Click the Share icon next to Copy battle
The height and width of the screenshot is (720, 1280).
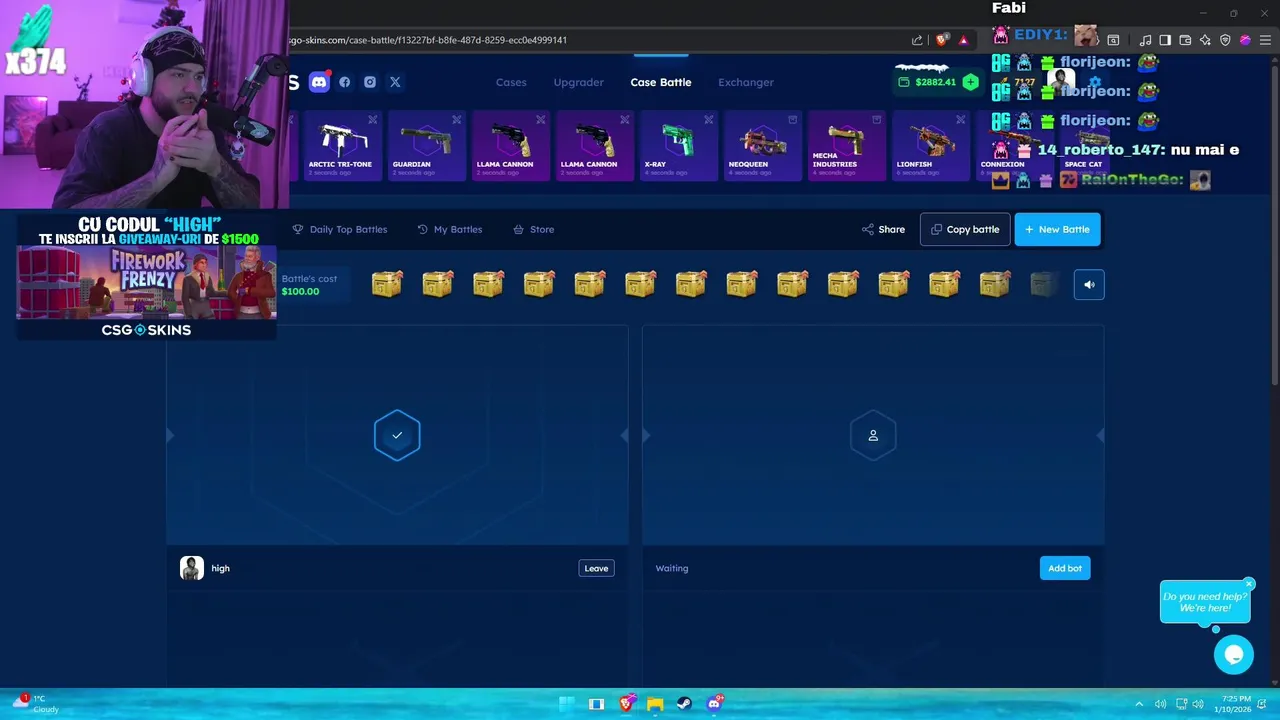(x=867, y=229)
